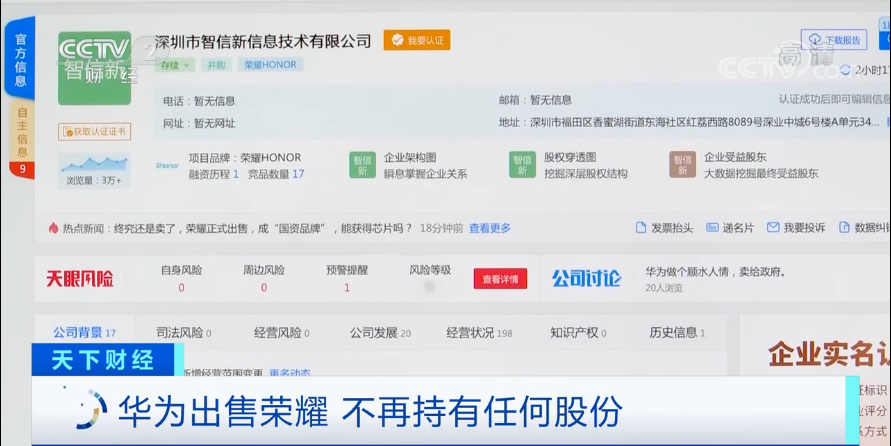Screen dimensions: 891x446
Task: Open 周边风险 count 0
Action: 264,287
